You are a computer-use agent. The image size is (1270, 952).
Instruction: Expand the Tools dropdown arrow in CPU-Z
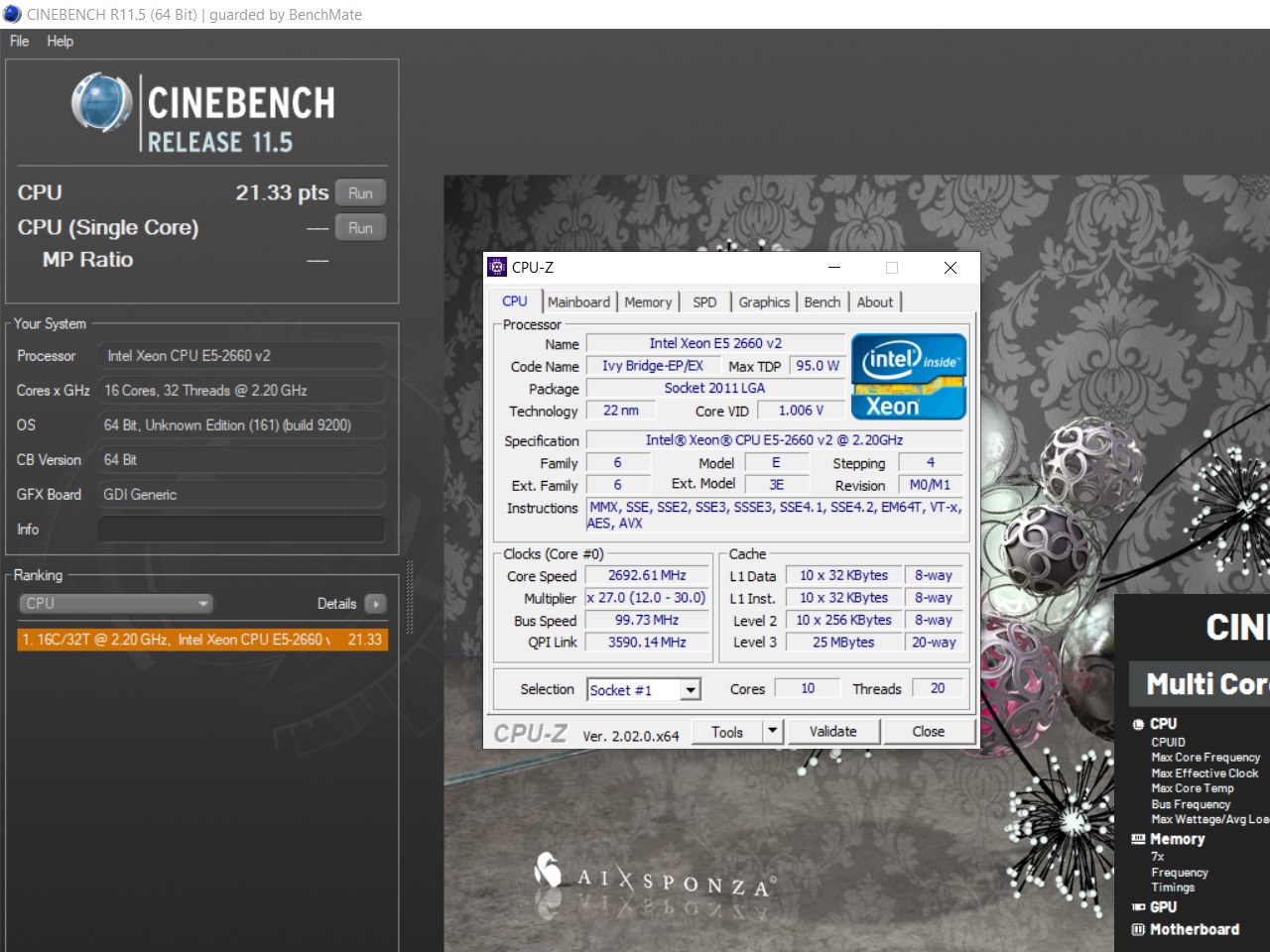773,732
